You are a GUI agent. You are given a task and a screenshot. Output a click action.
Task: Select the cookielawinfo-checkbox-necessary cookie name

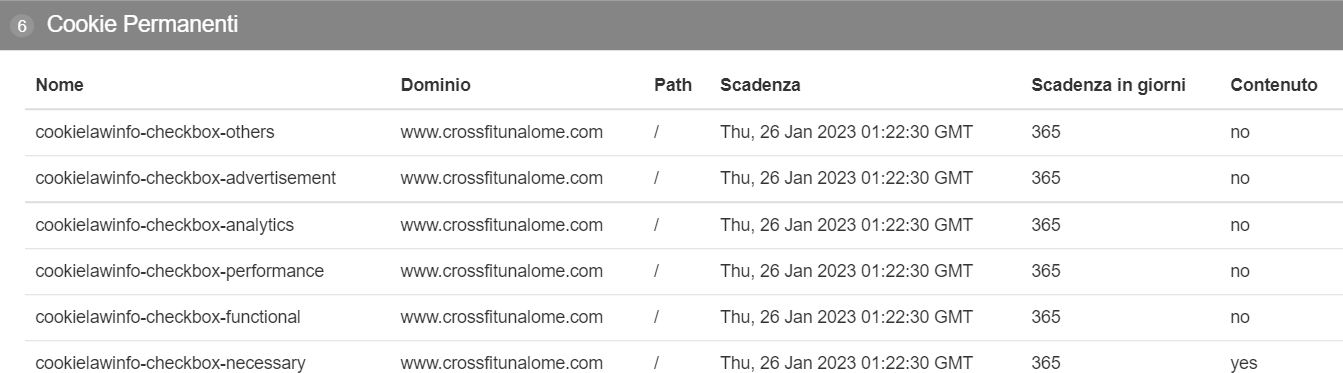[x=171, y=363]
